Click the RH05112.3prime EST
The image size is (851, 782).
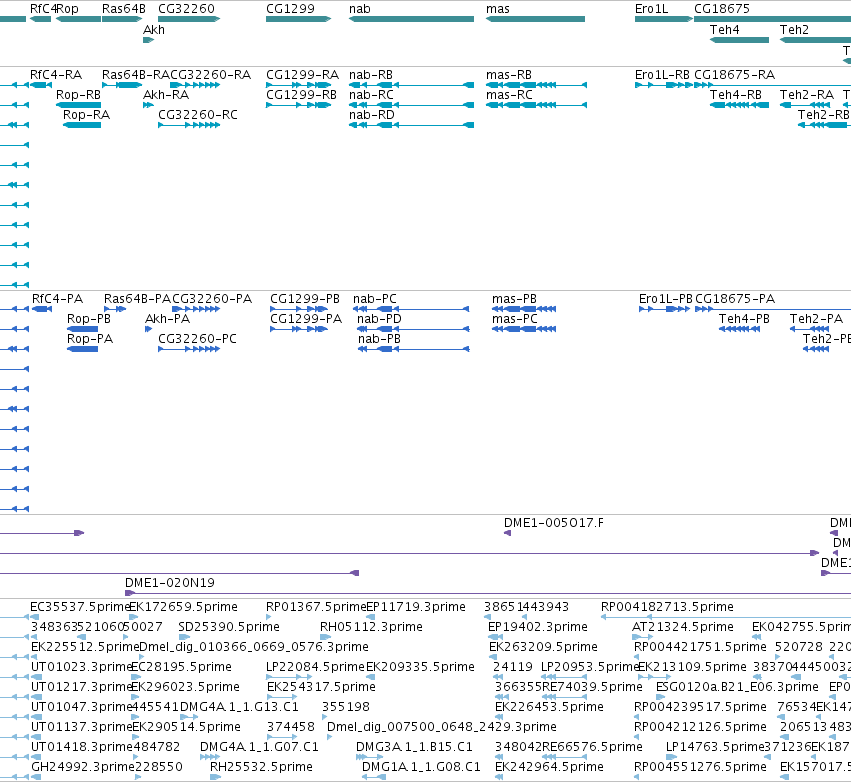click(325, 637)
